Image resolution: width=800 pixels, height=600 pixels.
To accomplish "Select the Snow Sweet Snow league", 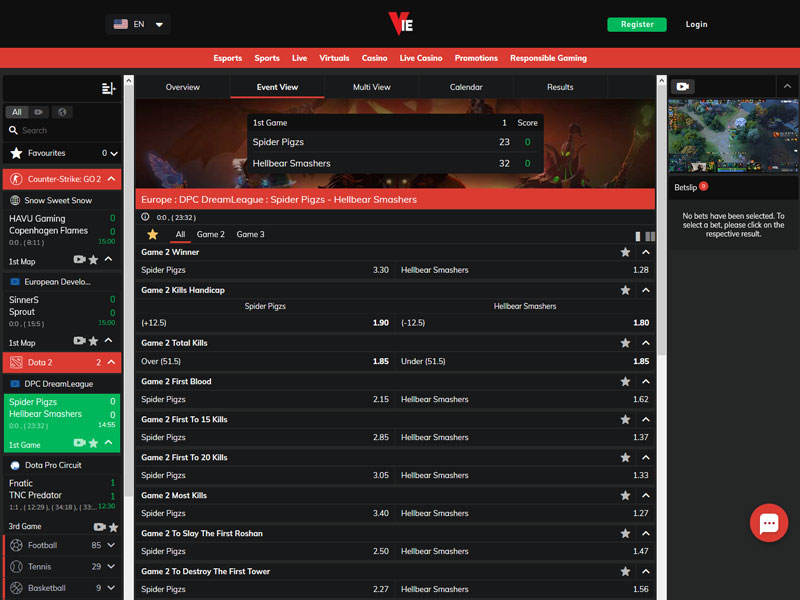I will [x=58, y=201].
